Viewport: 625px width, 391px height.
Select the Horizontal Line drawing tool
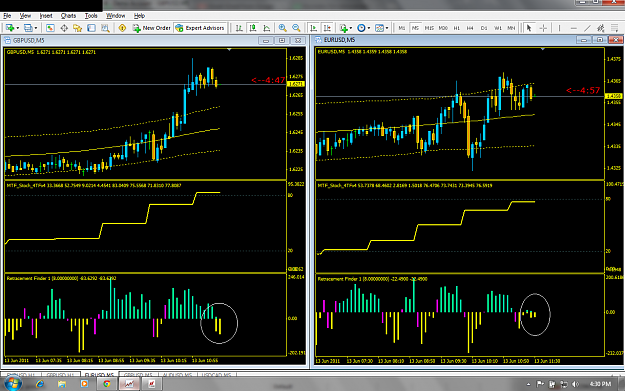574,28
